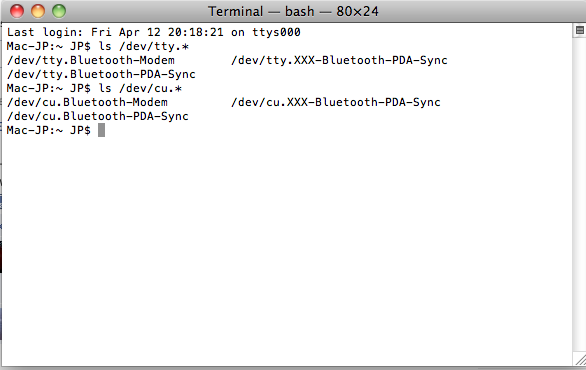Click on /dev/tty.Bluetooth-PDA-Sync entry
Screen dimensions: 586x370
(x=101, y=74)
